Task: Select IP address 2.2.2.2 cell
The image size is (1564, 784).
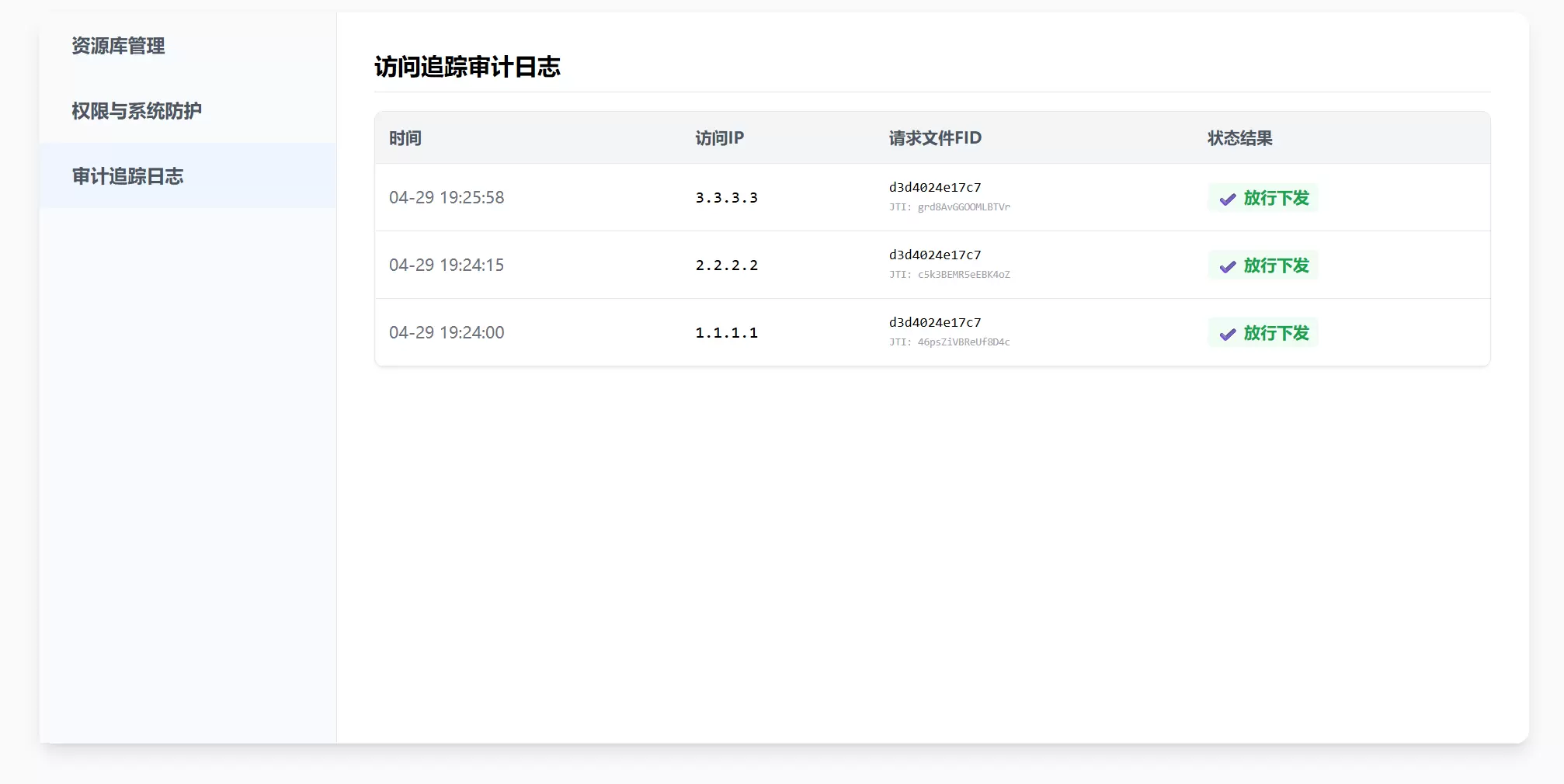Action: 726,265
